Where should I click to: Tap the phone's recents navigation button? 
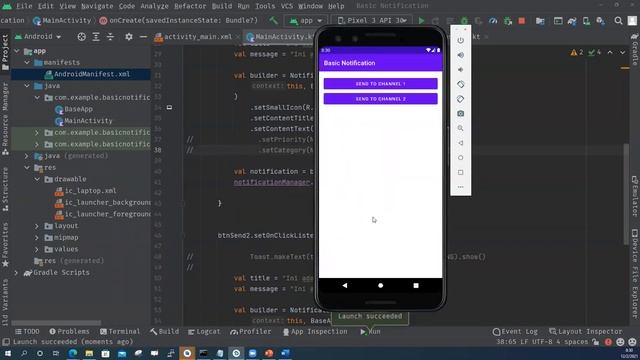(x=416, y=286)
